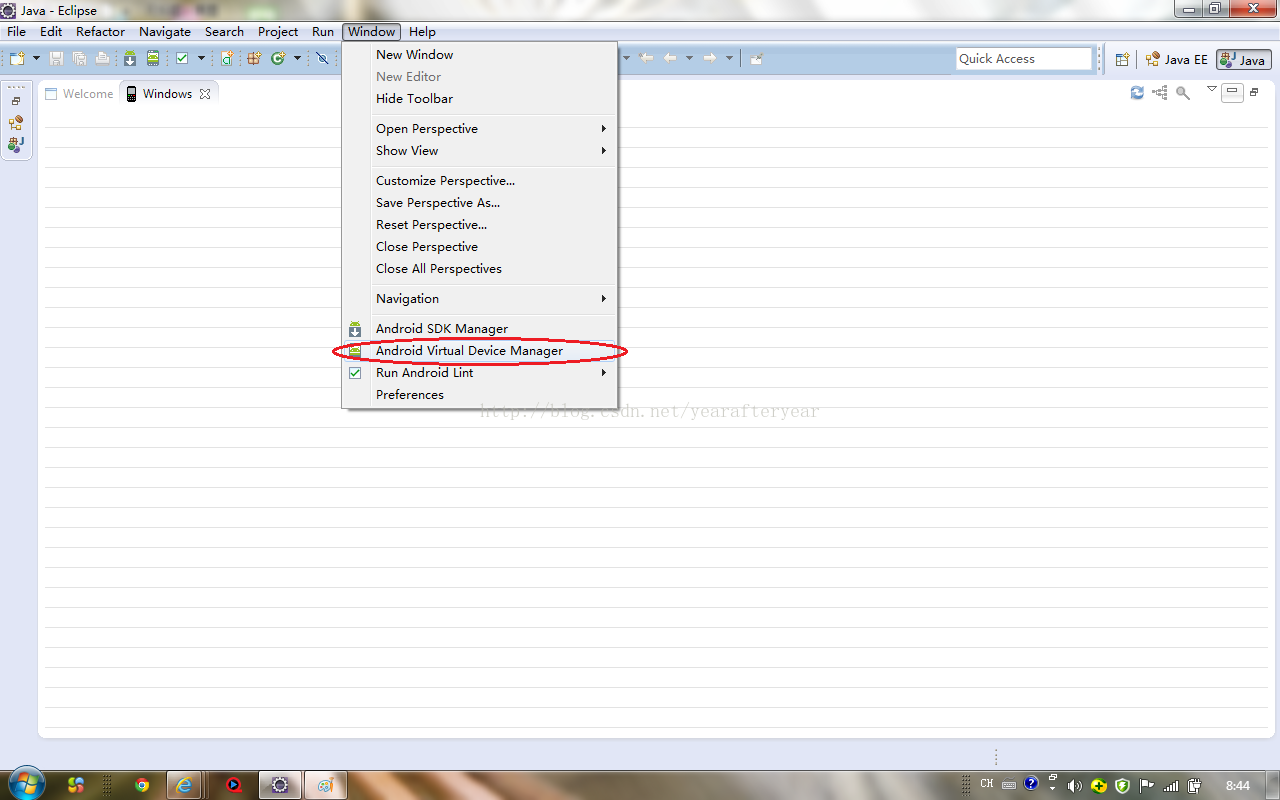Open Java EE hierarchy icon in left sidebar
This screenshot has height=800, width=1280.
pos(16,123)
